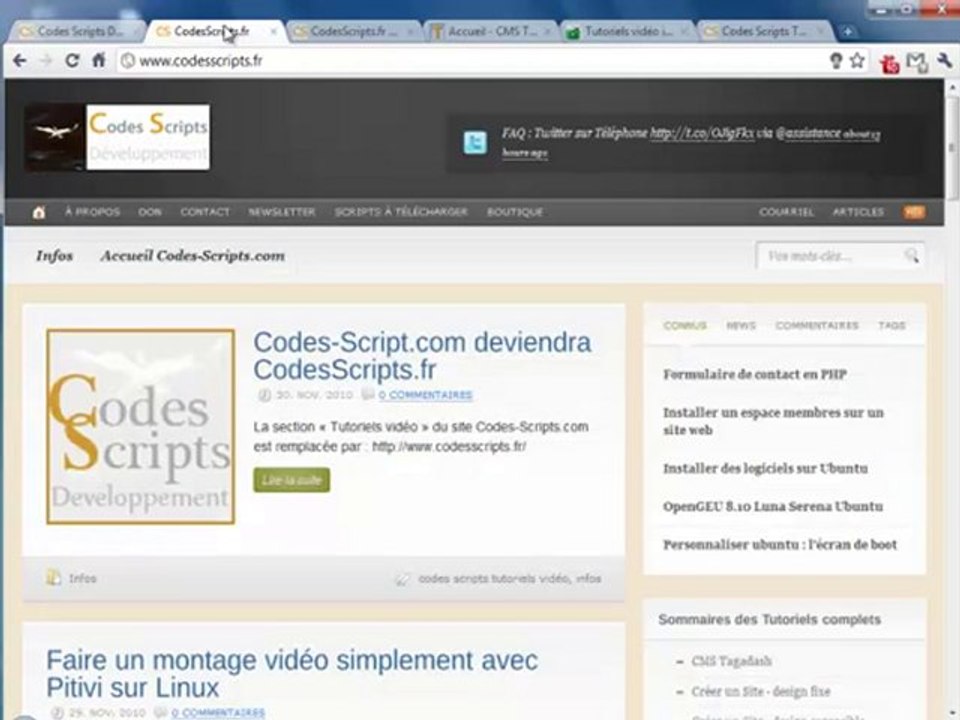This screenshot has width=960, height=720.
Task: Click the ARTICLES link in navigation
Action: [x=858, y=212]
